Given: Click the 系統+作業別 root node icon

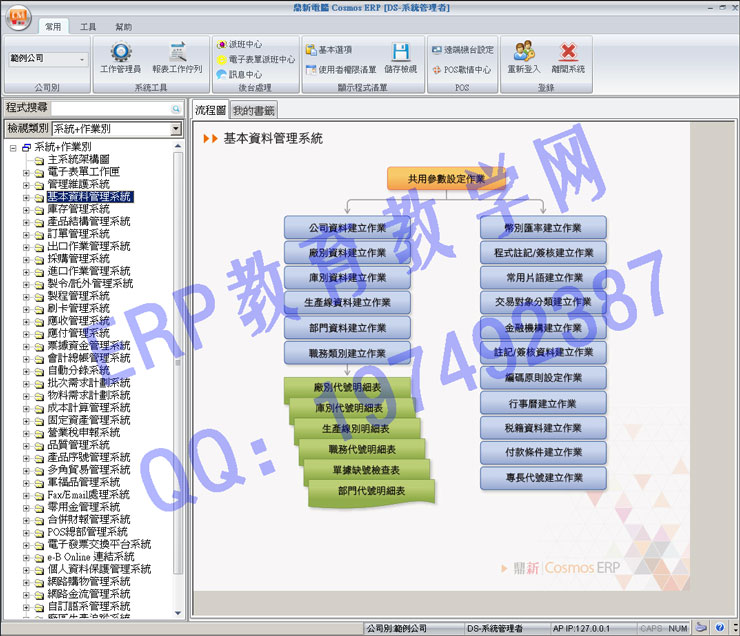Looking at the screenshot, I should [26, 147].
